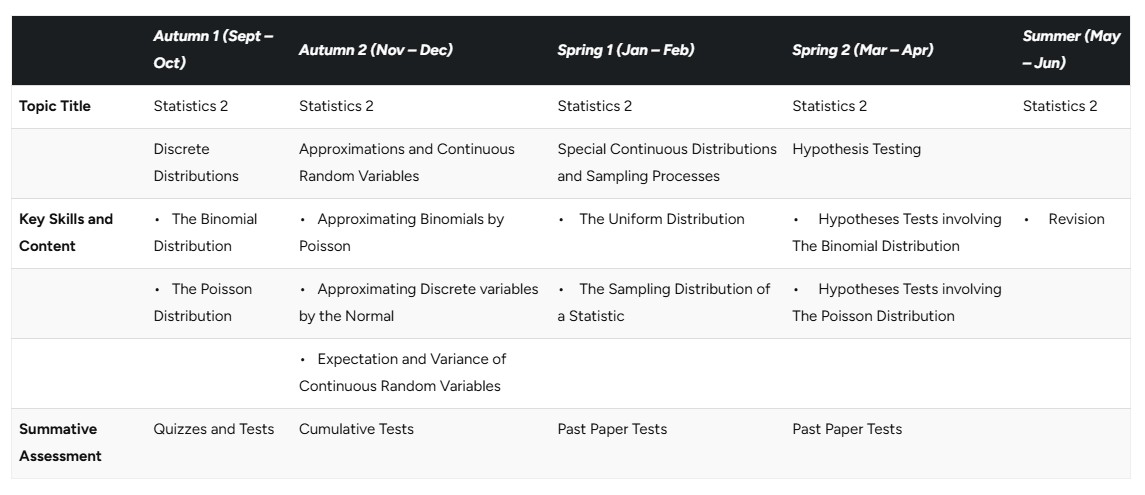Select the Spring 2 (Mar – Apr) header
The height and width of the screenshot is (495, 1145).
(x=862, y=50)
